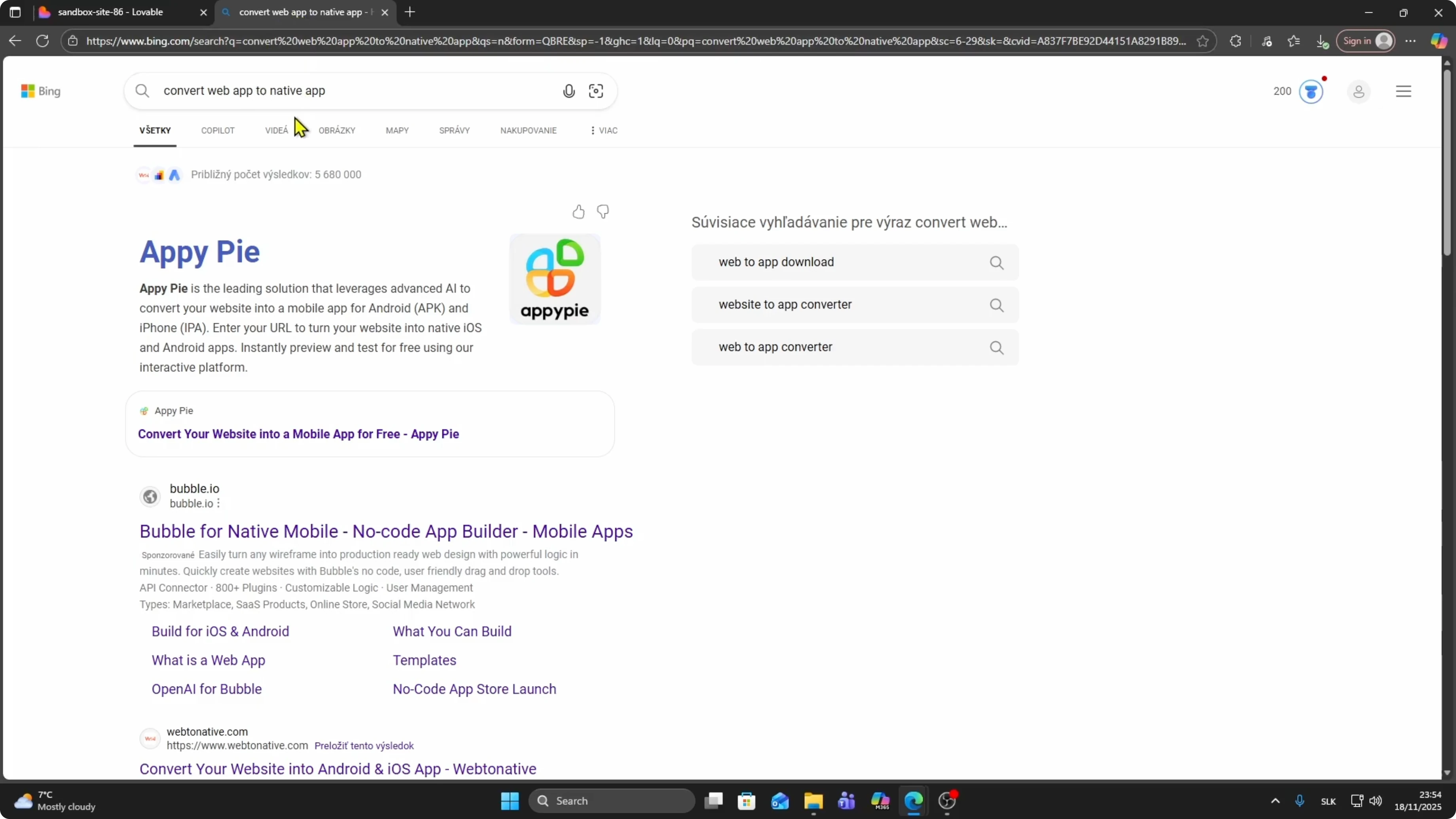The image size is (1456, 819).
Task: Click the search magnifier icon in Bing box
Action: pyautogui.click(x=142, y=91)
